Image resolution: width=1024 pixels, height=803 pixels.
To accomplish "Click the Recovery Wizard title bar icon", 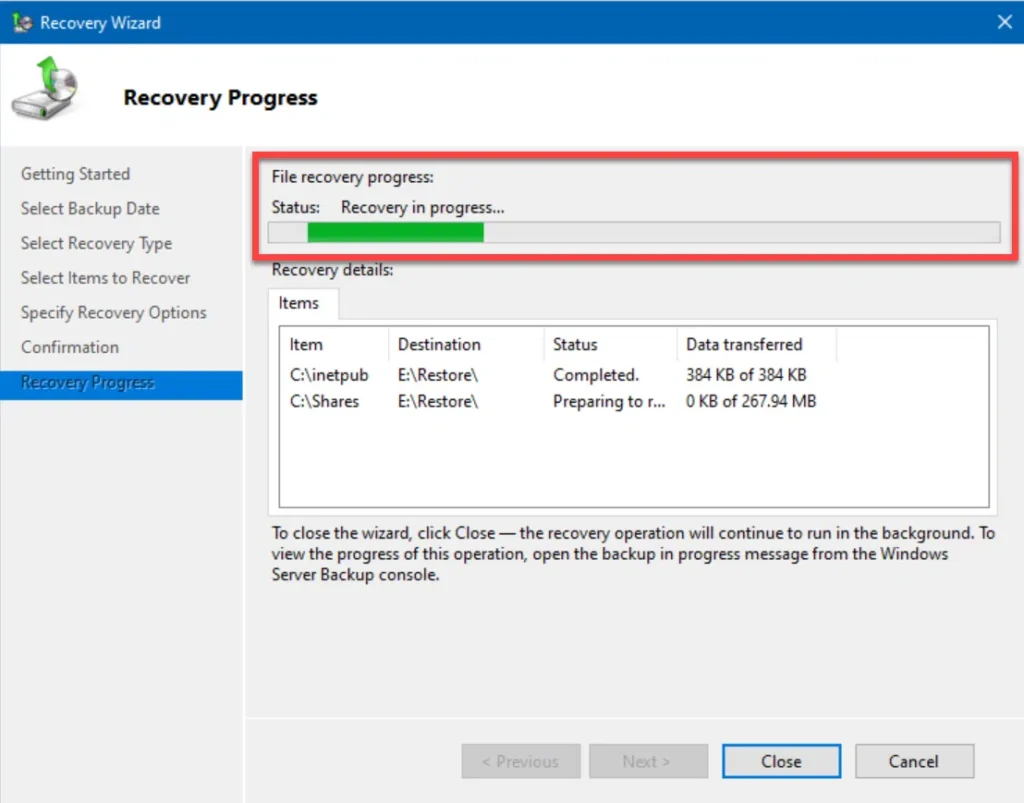I will pyautogui.click(x=22, y=23).
